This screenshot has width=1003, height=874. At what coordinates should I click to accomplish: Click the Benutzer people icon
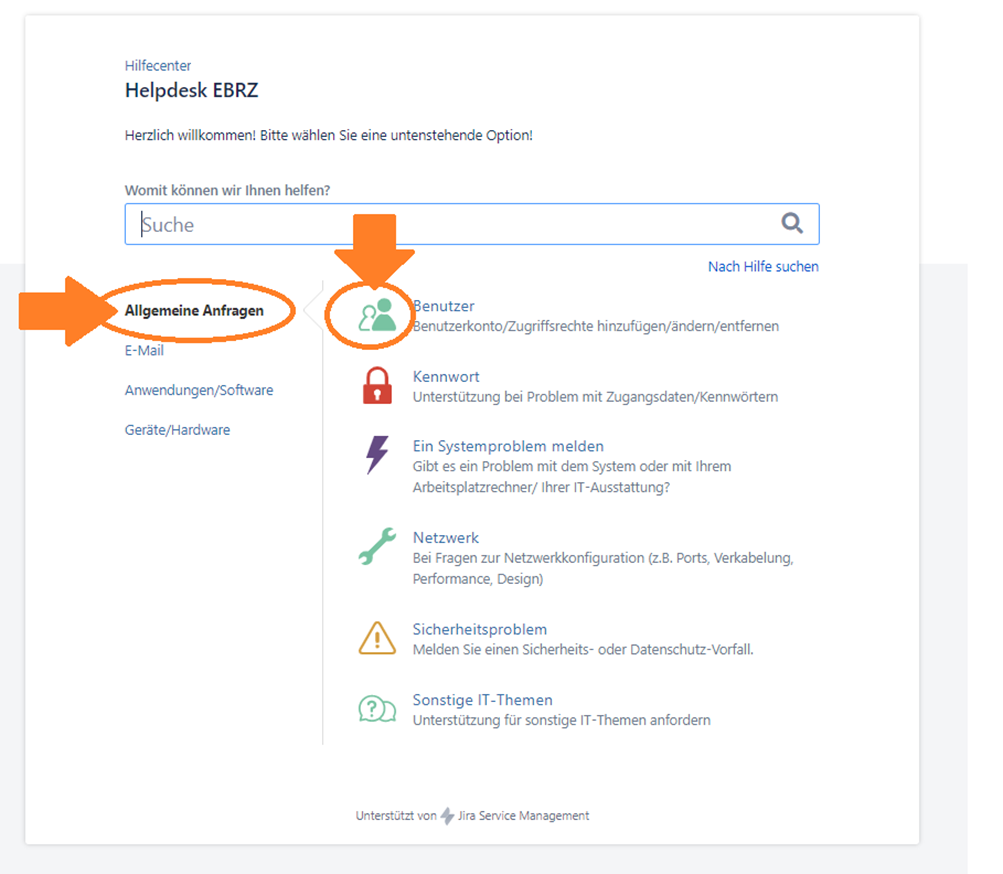[377, 315]
